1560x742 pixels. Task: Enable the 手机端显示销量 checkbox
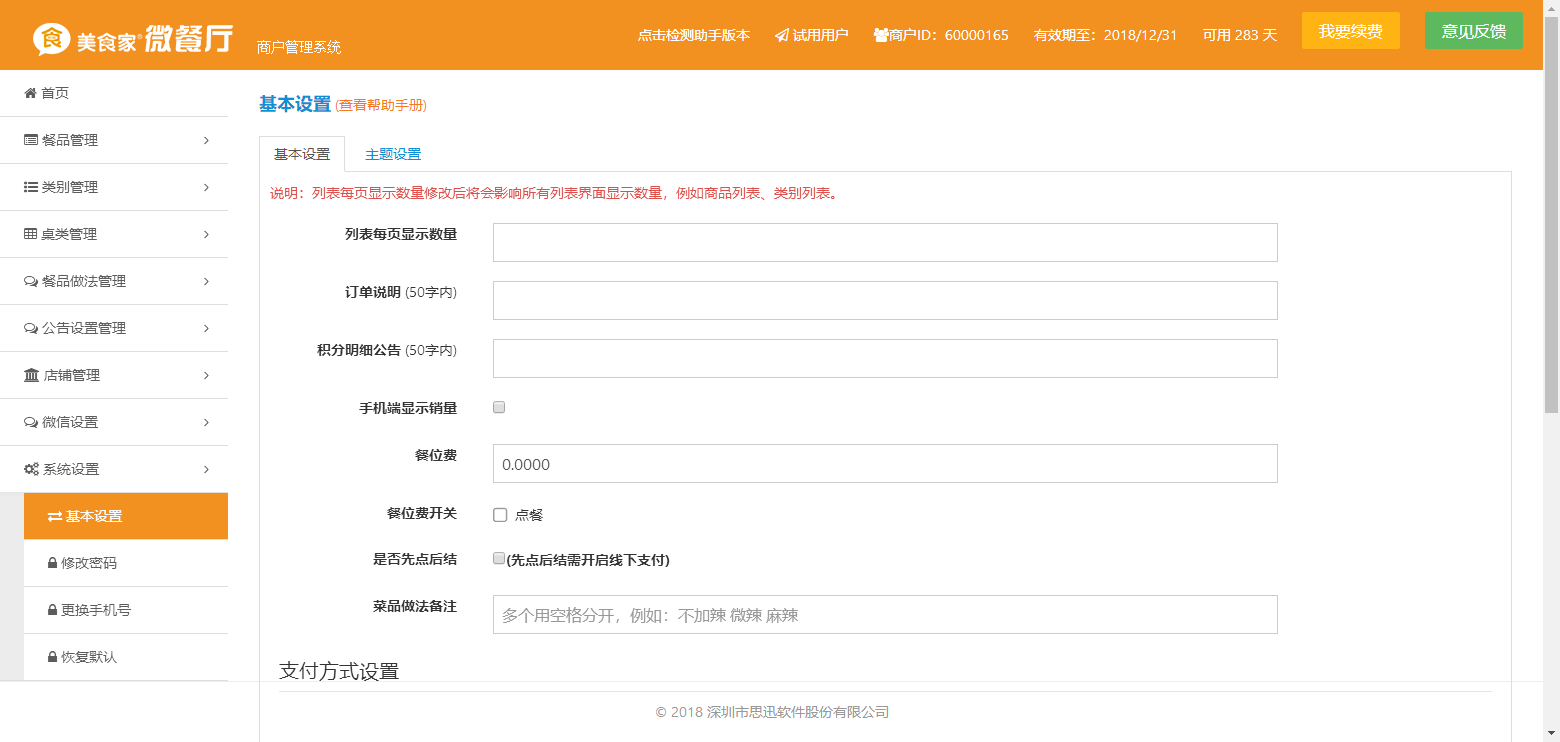pos(499,407)
